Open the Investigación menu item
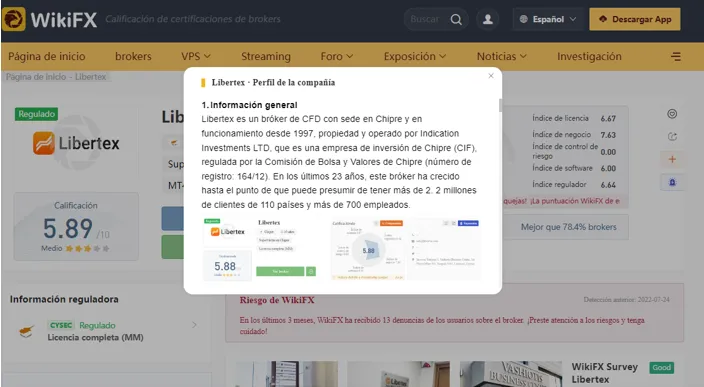The image size is (704, 387). 589,57
